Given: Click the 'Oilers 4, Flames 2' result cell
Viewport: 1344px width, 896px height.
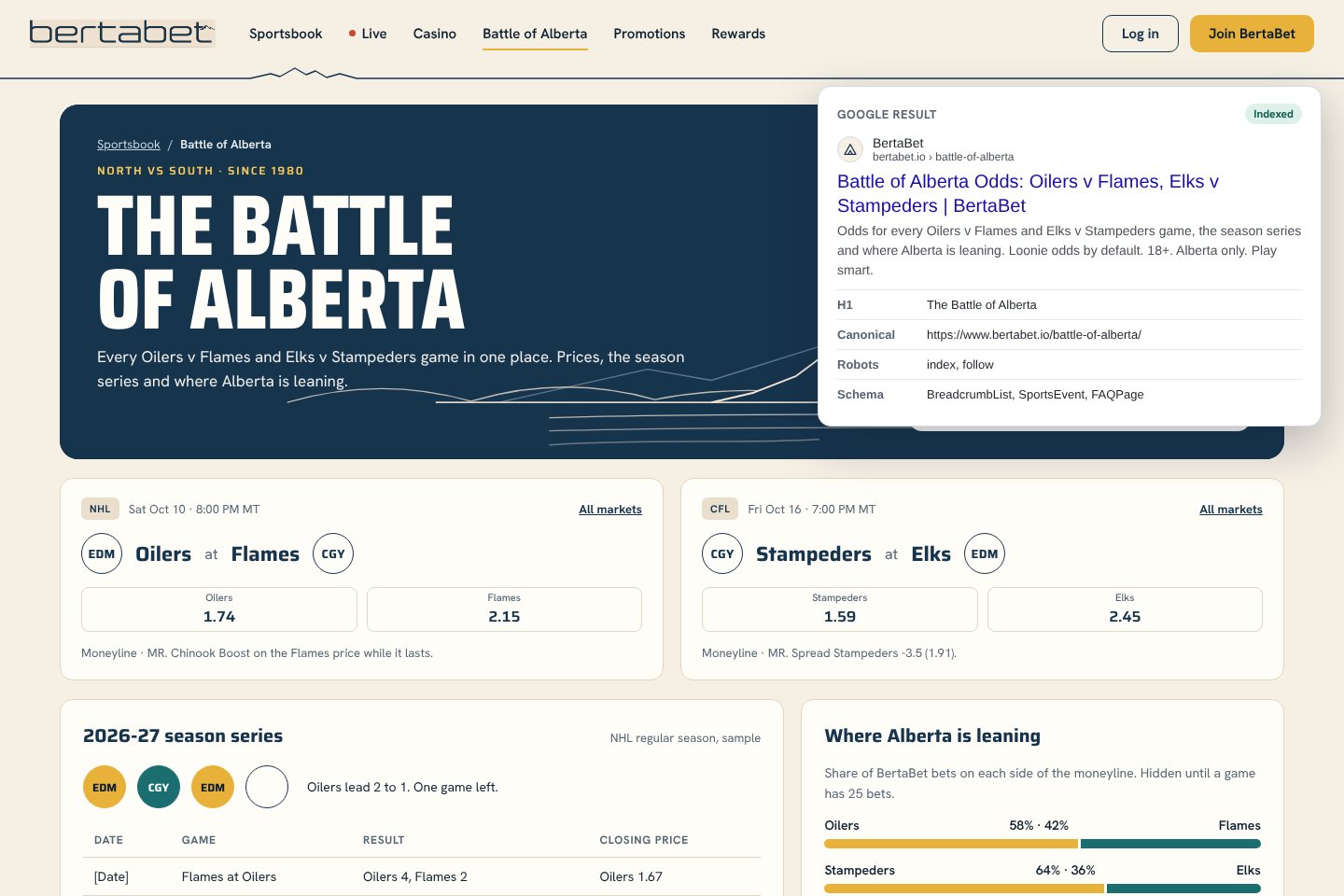Looking at the screenshot, I should click(415, 876).
